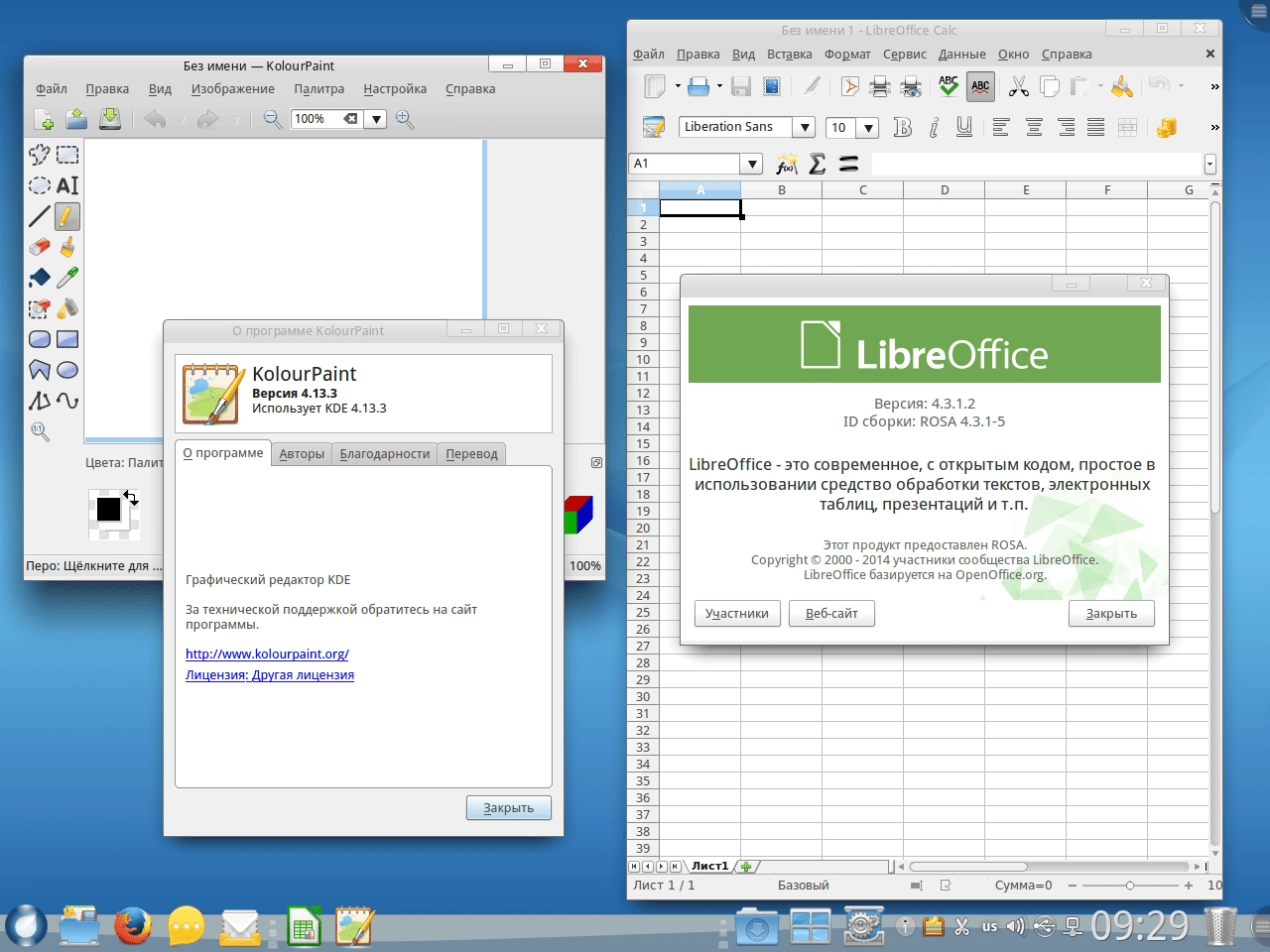The image size is (1270, 952).
Task: Choose the Color Eraser tool in KolourPaint
Action: tap(39, 308)
